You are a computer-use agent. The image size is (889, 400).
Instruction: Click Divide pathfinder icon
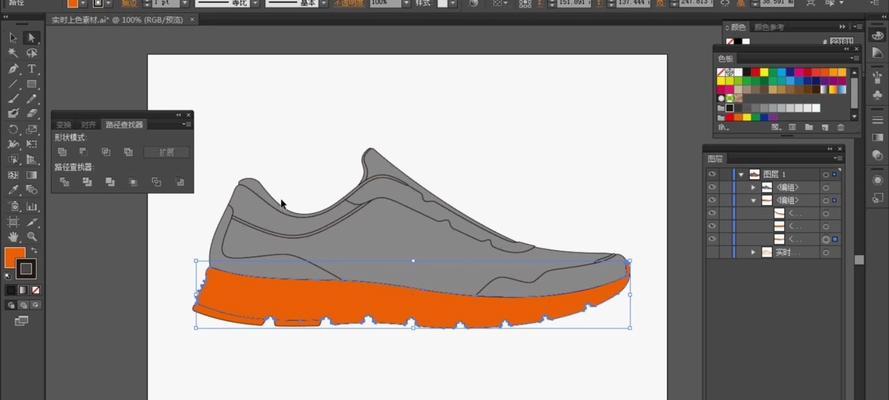[65, 182]
